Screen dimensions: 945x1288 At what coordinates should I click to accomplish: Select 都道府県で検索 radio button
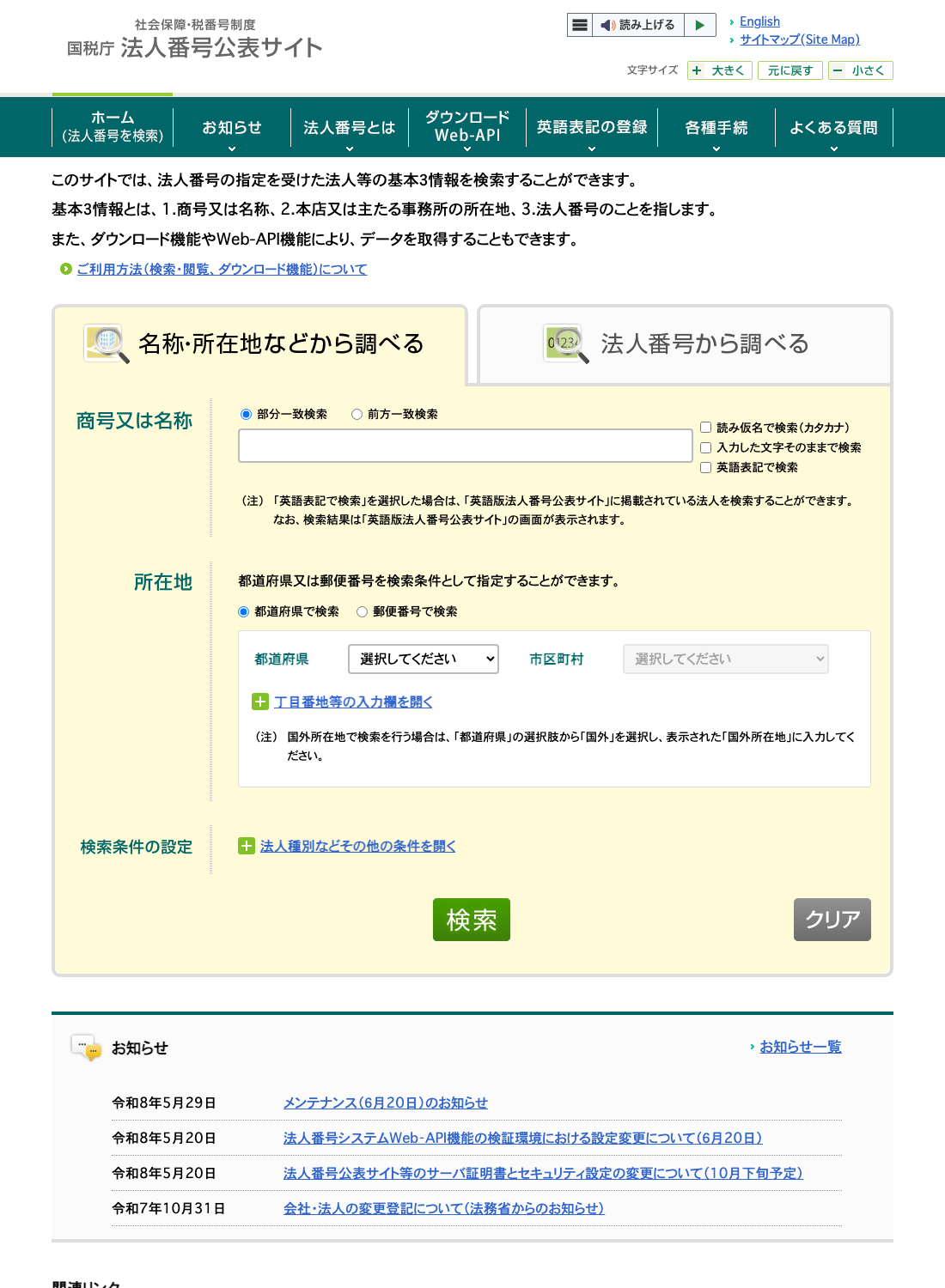coord(244,612)
